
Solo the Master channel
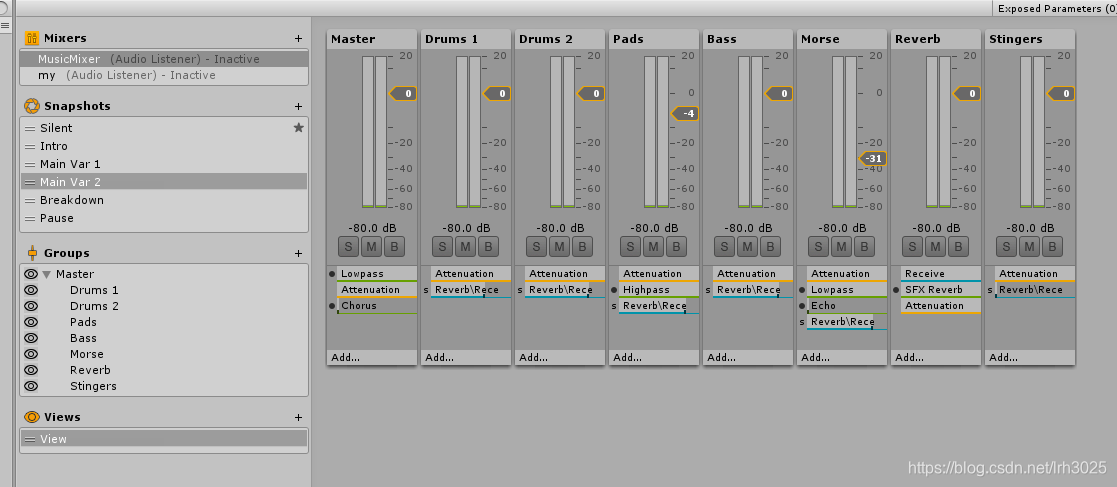click(348, 247)
